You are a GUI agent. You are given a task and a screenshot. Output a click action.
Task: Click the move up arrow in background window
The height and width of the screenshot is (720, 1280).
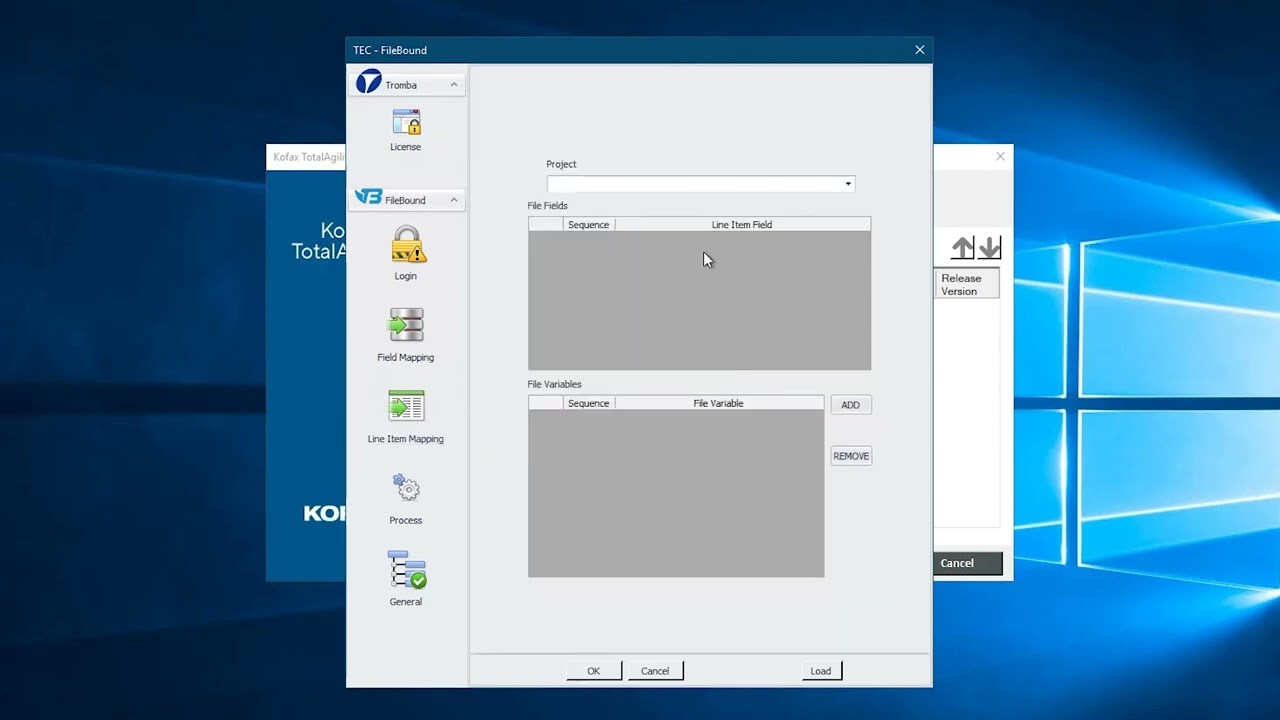pos(962,247)
